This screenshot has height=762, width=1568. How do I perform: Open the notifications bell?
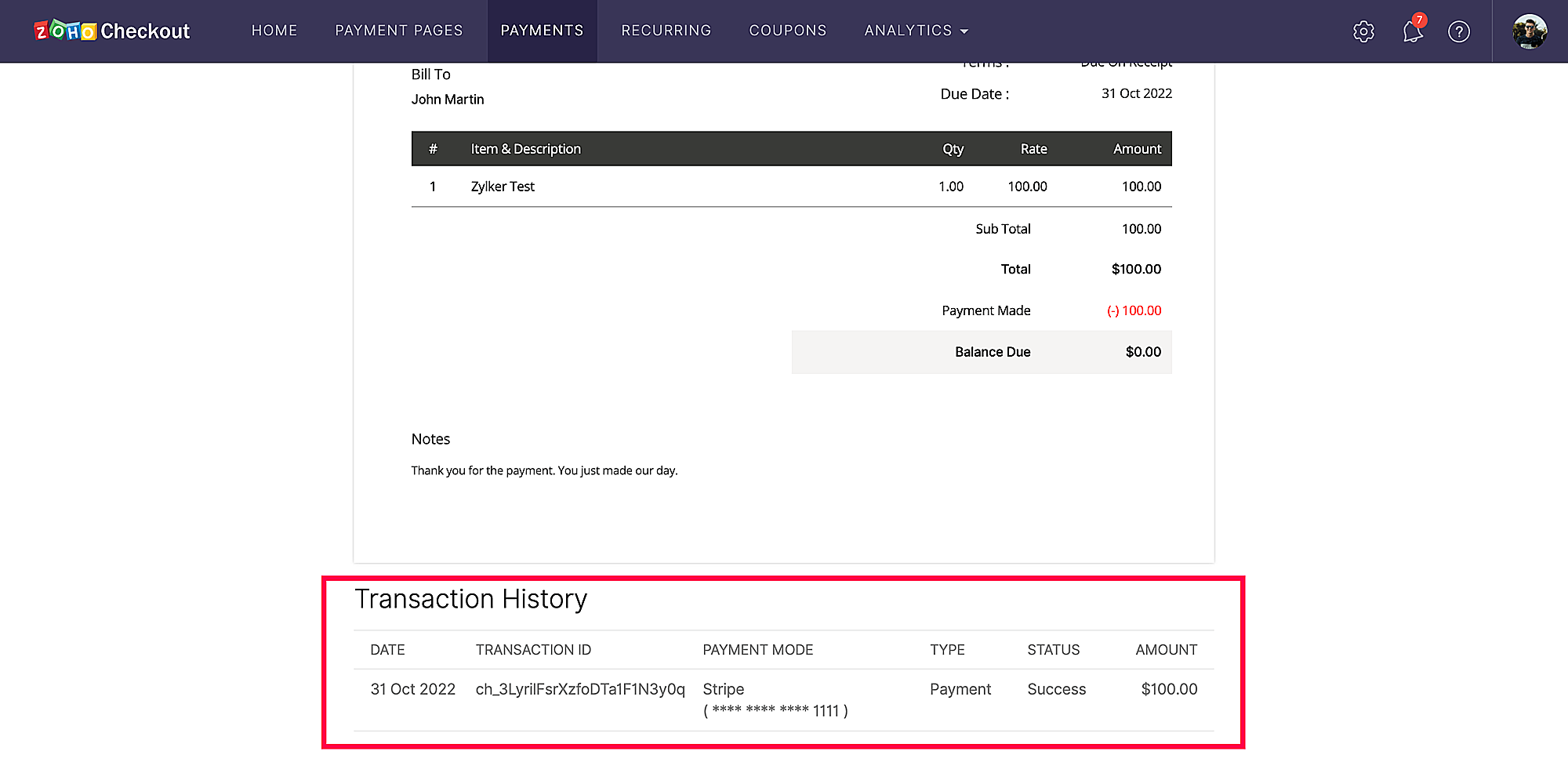click(1412, 31)
